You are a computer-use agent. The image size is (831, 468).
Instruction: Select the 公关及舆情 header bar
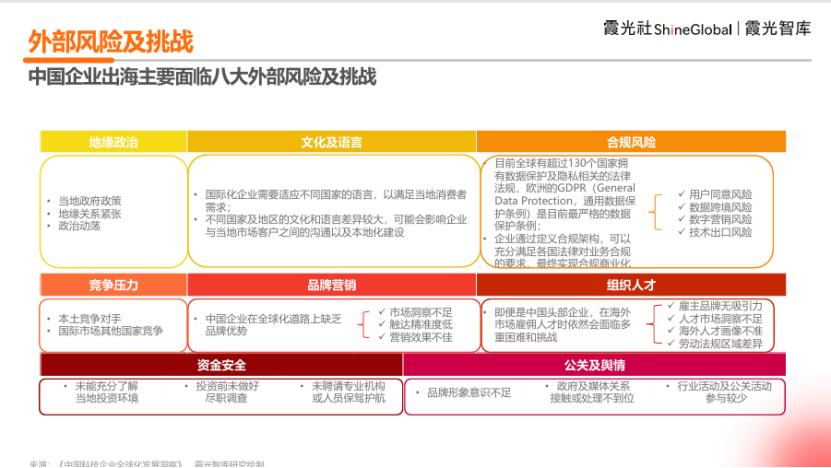(x=595, y=365)
